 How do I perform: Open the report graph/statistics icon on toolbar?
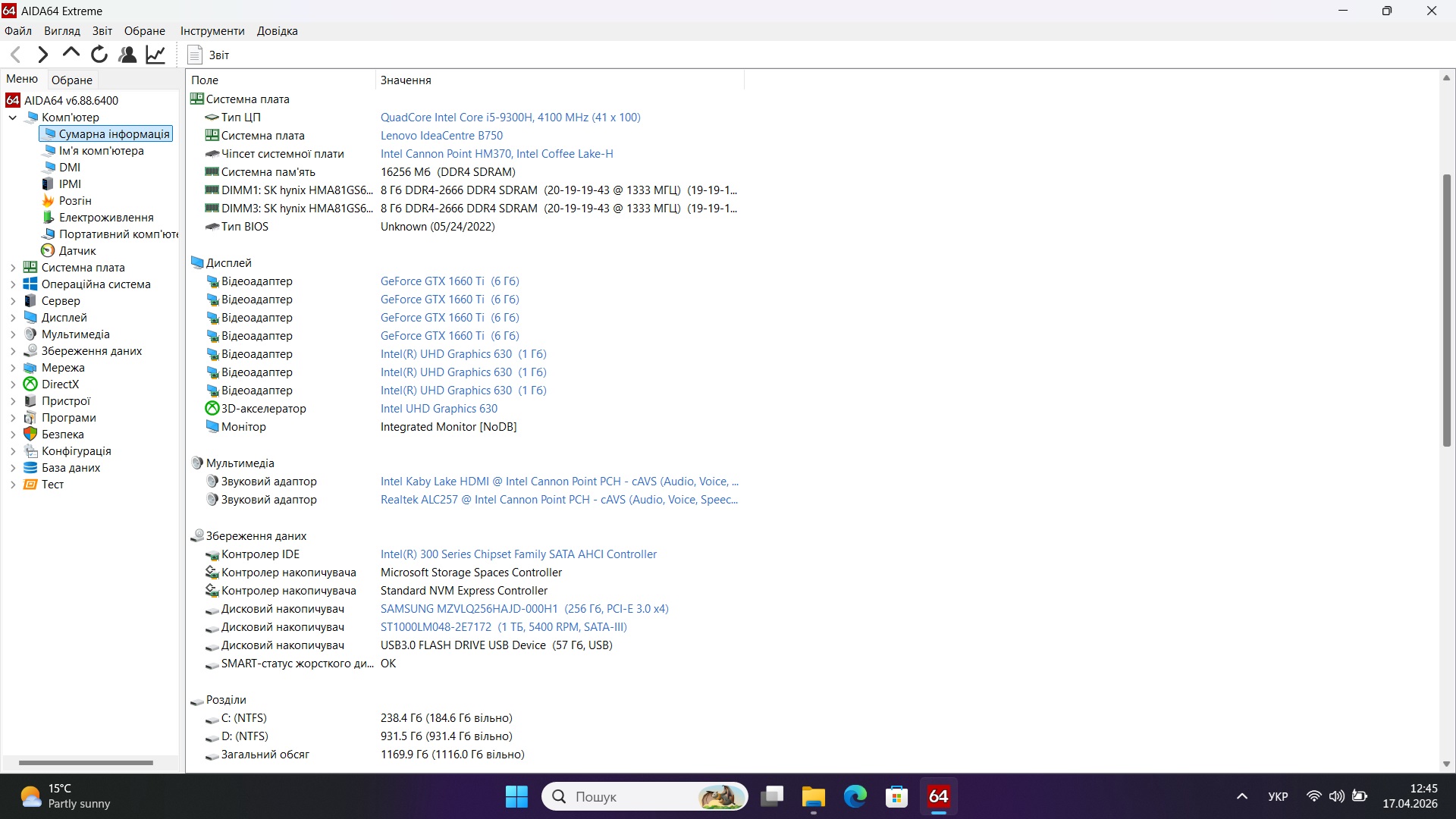[x=155, y=54]
